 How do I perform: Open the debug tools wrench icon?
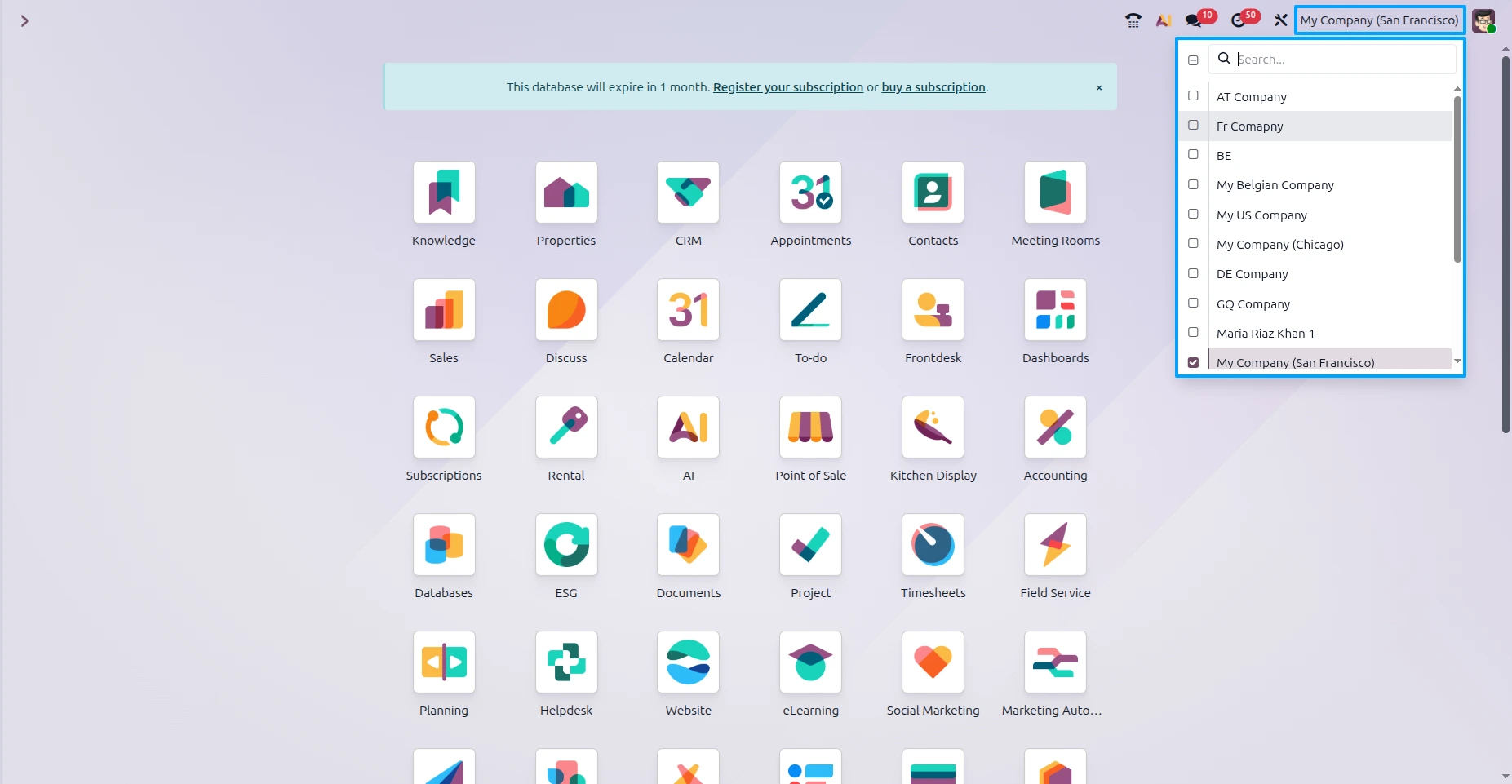pyautogui.click(x=1281, y=20)
